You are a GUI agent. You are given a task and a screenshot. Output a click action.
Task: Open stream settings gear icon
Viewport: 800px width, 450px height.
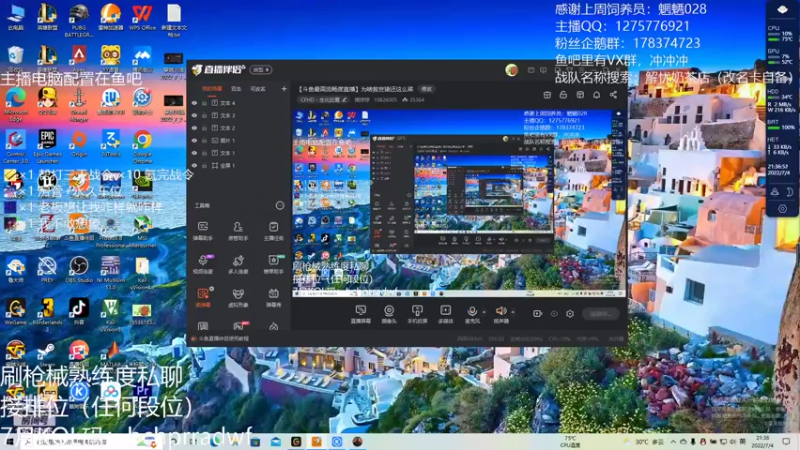[x=570, y=314]
